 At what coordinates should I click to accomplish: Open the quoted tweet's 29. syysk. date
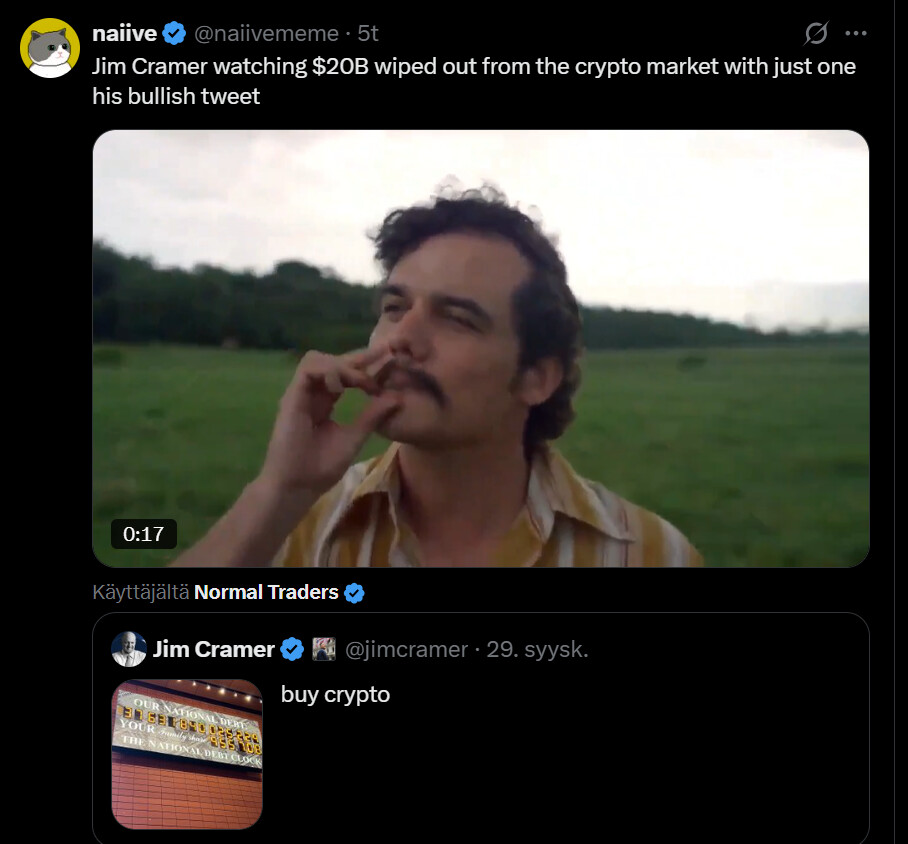[537, 650]
